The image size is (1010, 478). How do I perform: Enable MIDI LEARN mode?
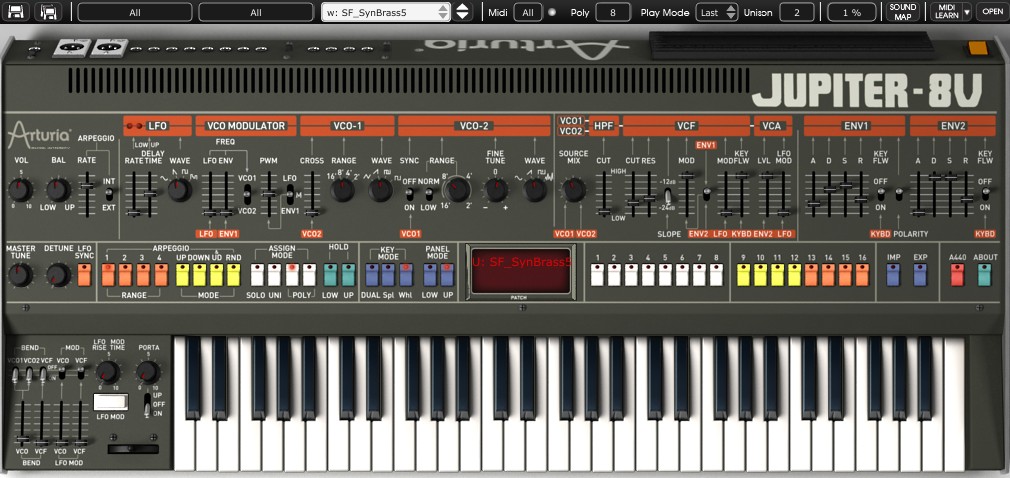(946, 12)
